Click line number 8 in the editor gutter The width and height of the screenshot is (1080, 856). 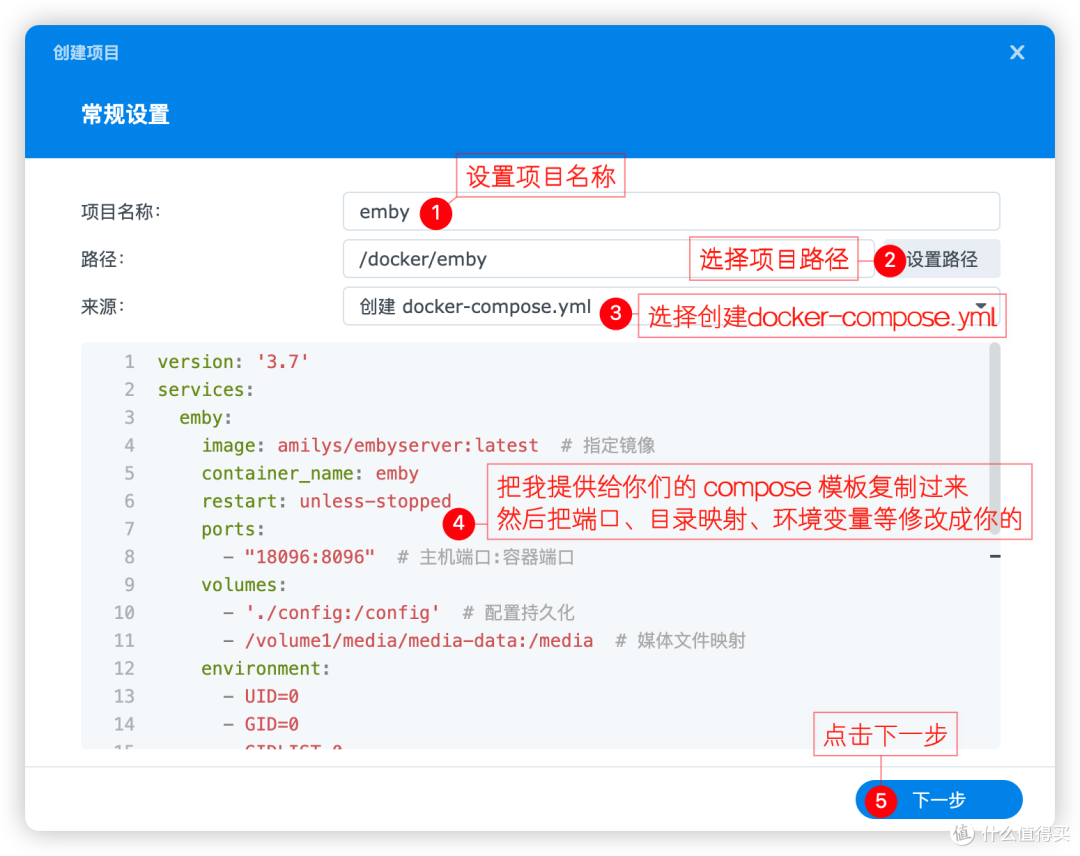pyautogui.click(x=129, y=556)
